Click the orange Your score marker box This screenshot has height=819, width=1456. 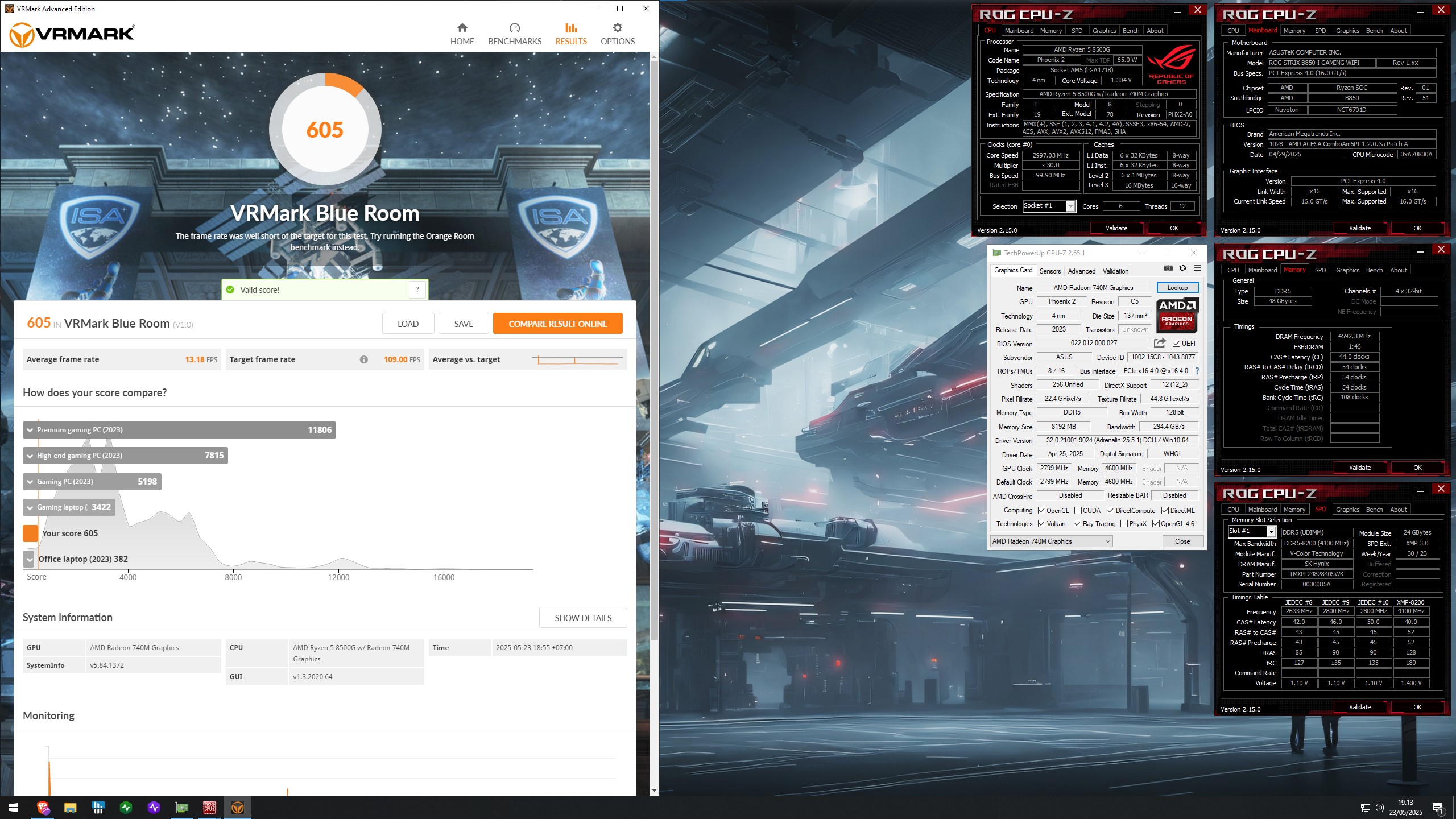click(x=30, y=533)
